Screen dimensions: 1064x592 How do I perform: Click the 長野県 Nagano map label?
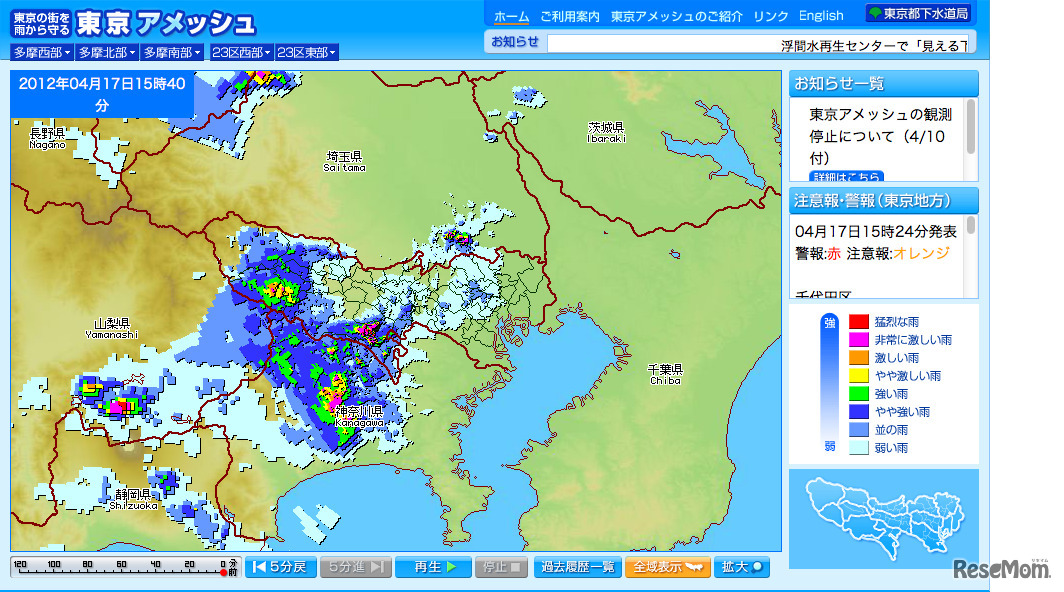coord(48,138)
